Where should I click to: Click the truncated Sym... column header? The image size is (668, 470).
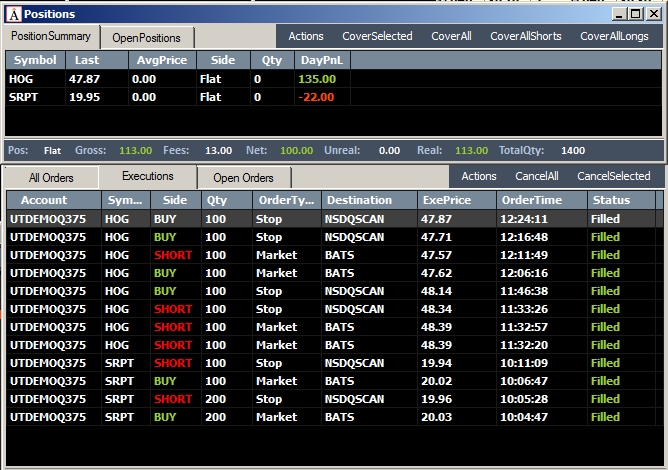tap(126, 200)
